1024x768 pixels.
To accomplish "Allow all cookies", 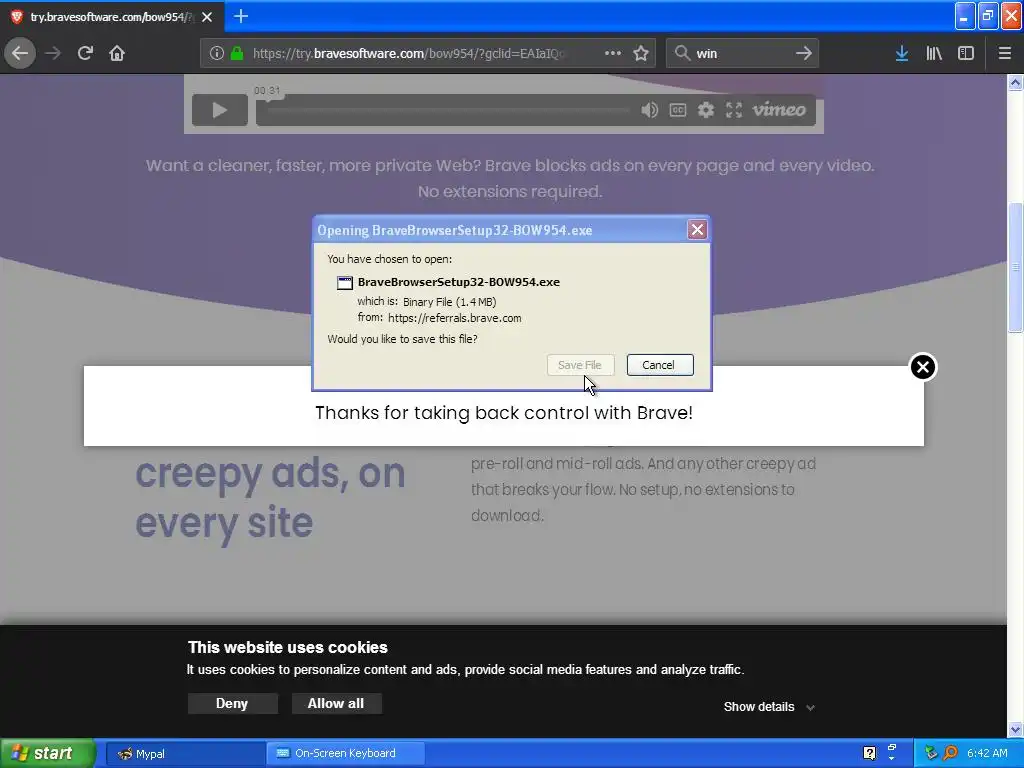I will click(336, 703).
